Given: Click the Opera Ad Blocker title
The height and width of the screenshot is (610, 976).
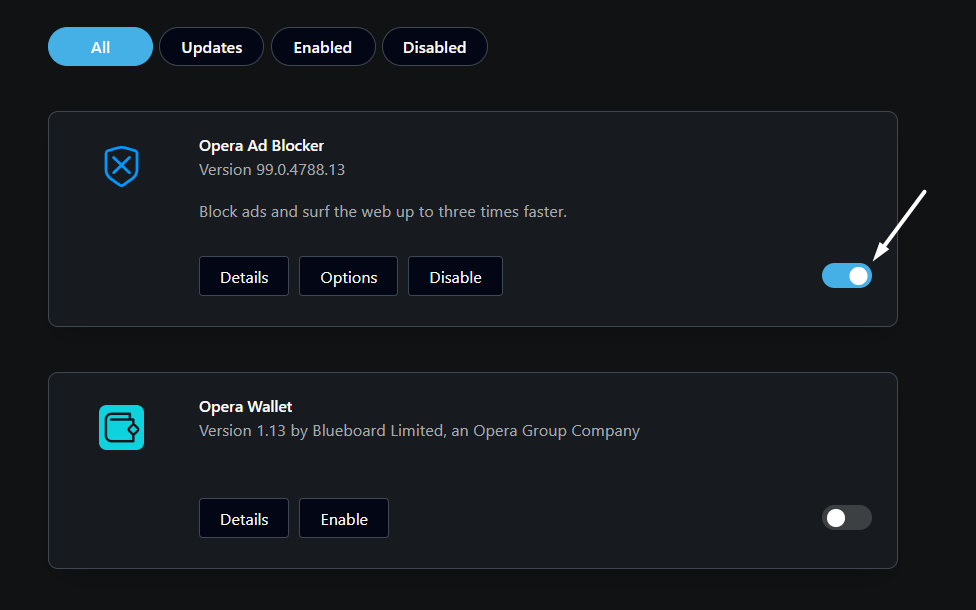Looking at the screenshot, I should [x=261, y=146].
